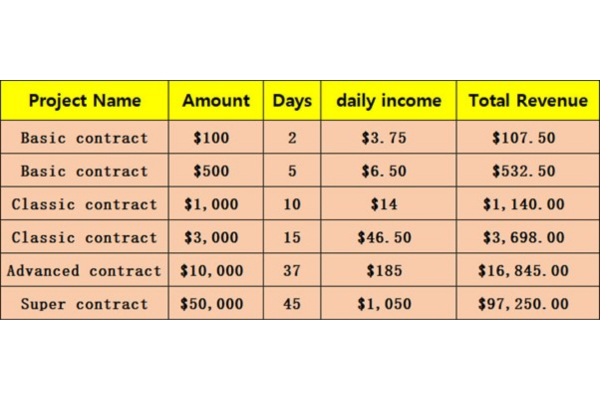Viewport: 600px width, 400px height.
Task: Click the Days column header
Action: (x=292, y=101)
